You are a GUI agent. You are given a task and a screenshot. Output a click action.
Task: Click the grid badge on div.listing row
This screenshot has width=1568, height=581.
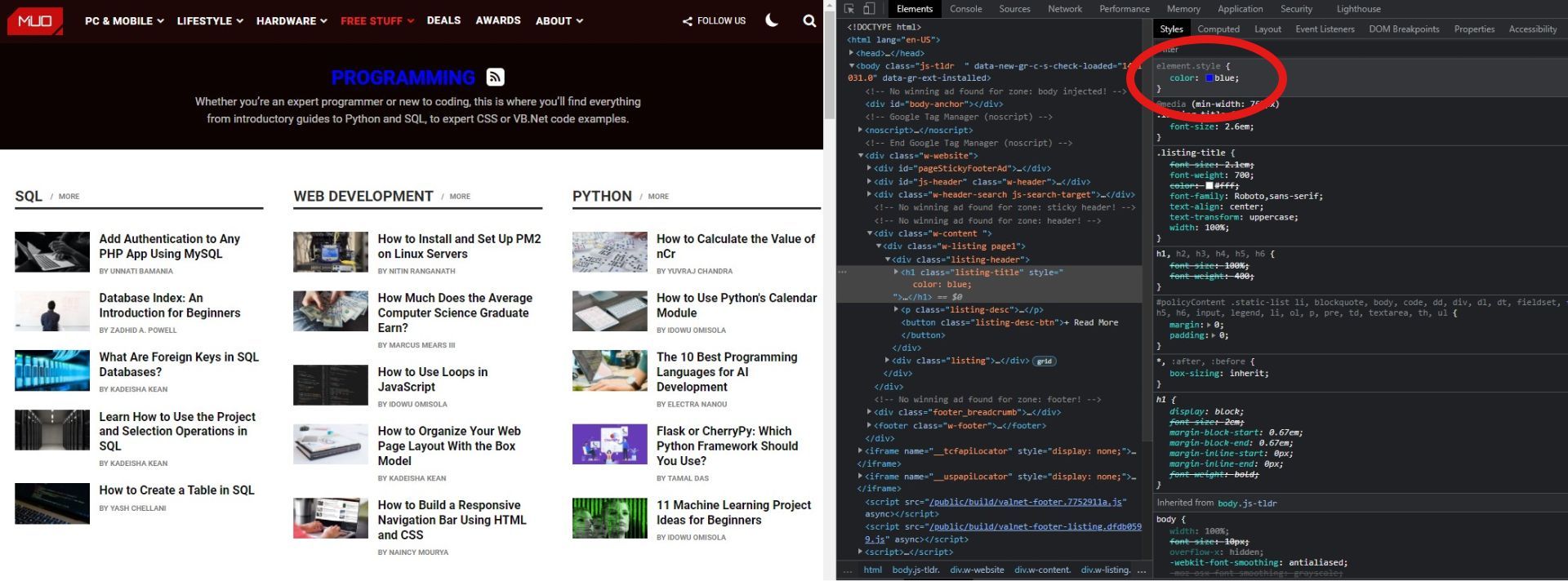1044,361
